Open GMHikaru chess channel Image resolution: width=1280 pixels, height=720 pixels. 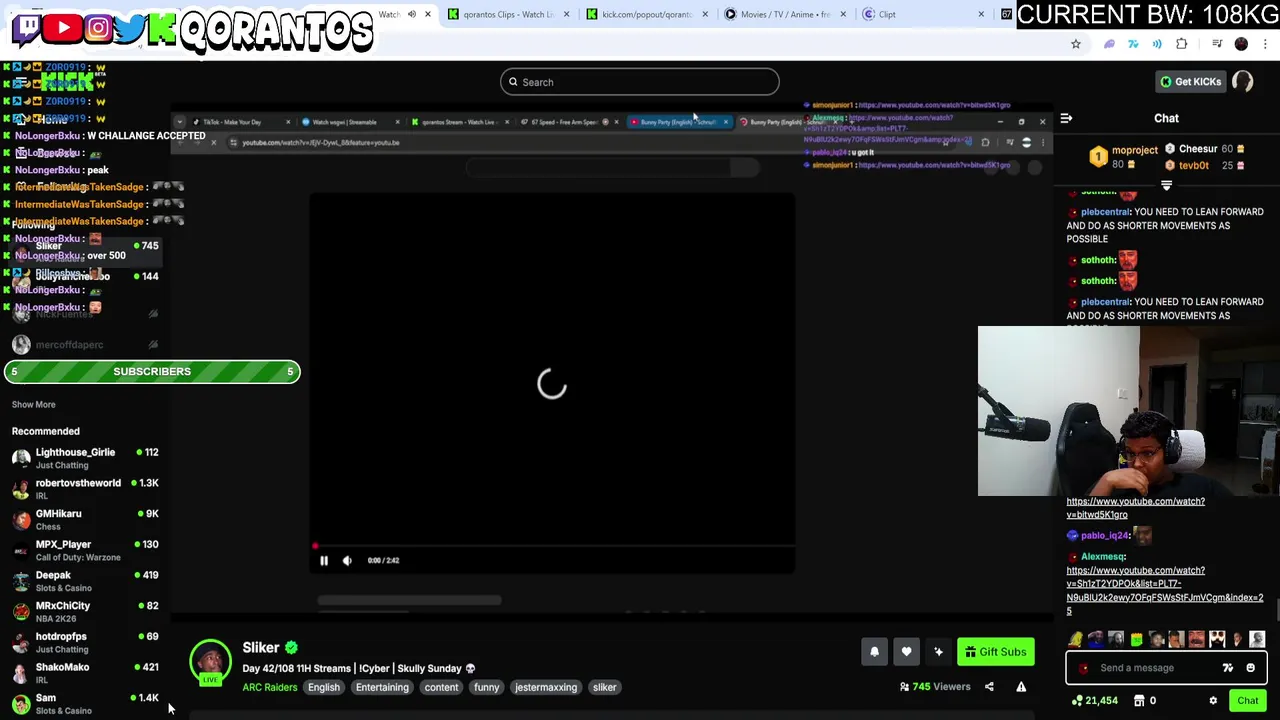coord(85,519)
